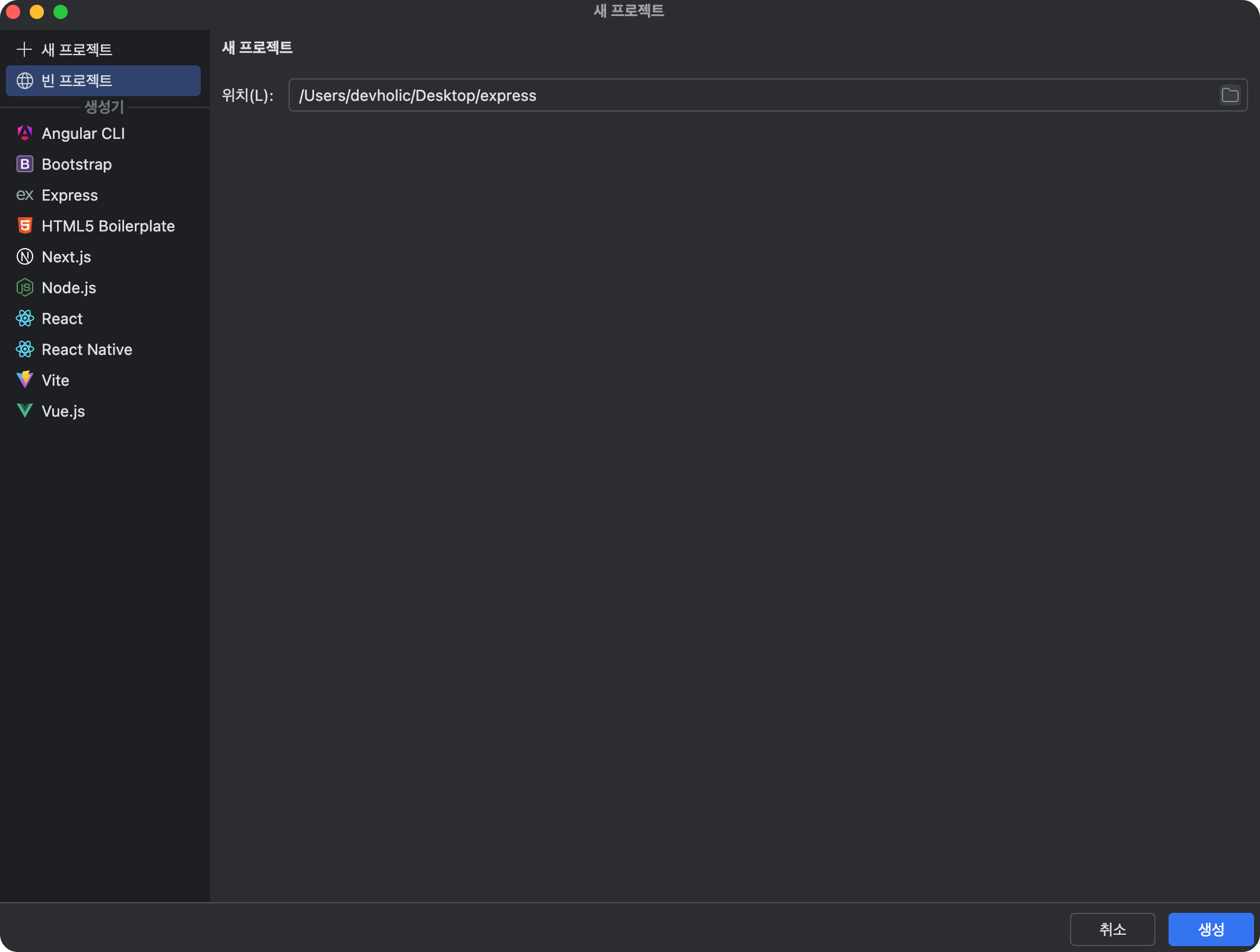Pick the Express project type
Viewport: 1260px width, 952px height.
pos(69,195)
